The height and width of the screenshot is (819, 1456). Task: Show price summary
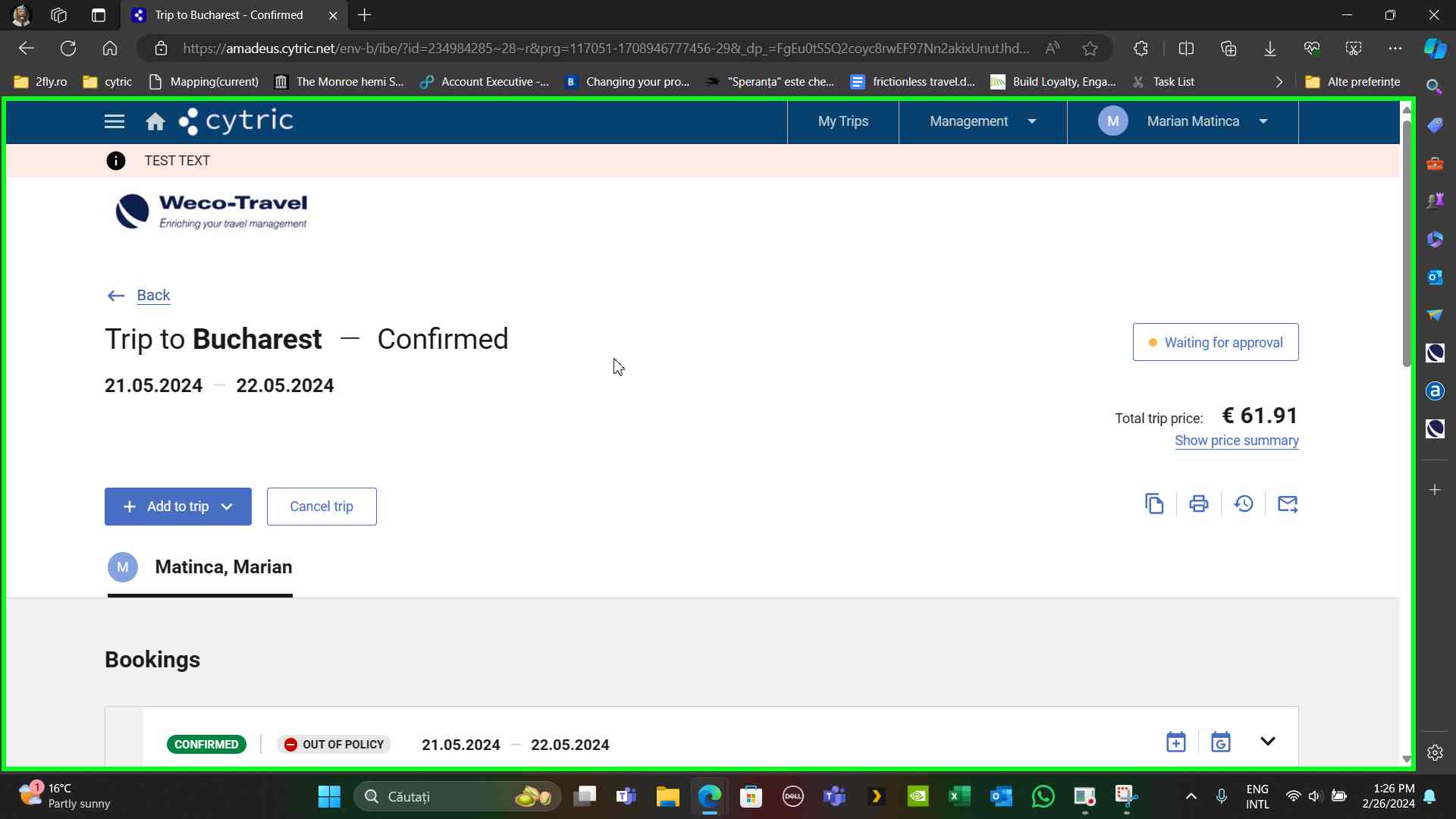pos(1237,441)
